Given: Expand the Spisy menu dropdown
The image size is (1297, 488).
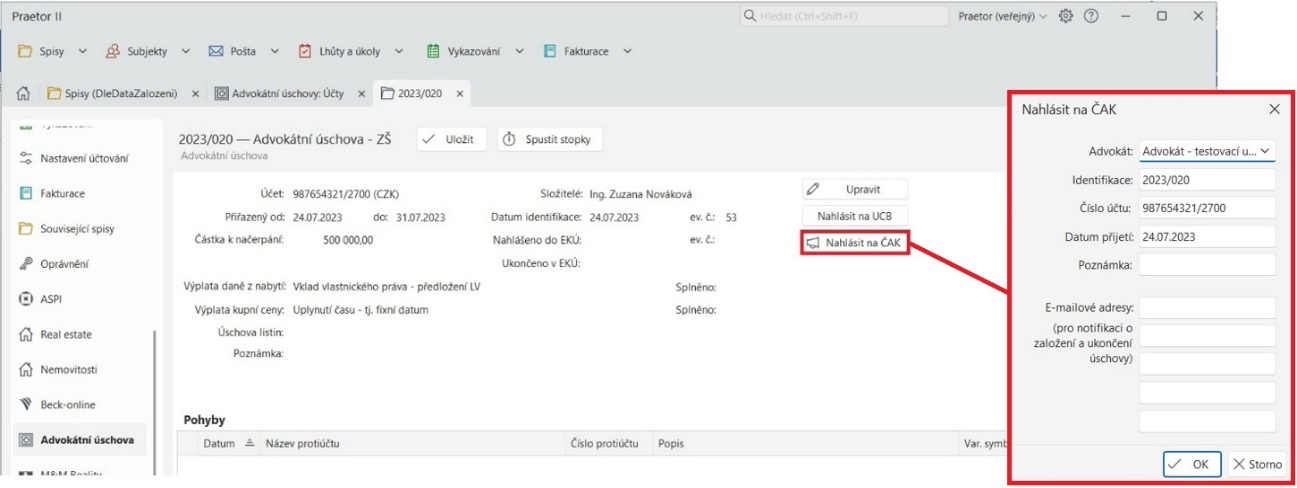Looking at the screenshot, I should click(x=53, y=51).
